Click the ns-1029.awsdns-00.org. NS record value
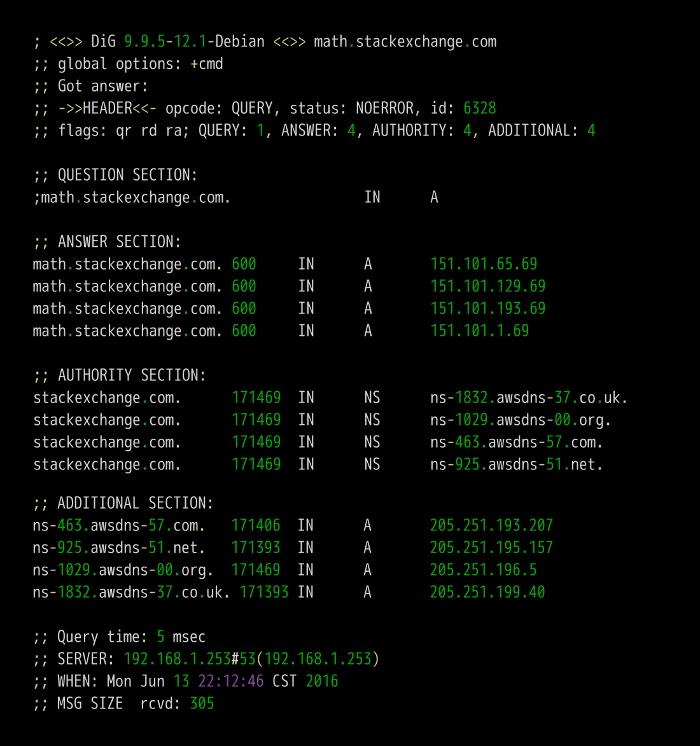The height and width of the screenshot is (746, 700). [x=521, y=419]
